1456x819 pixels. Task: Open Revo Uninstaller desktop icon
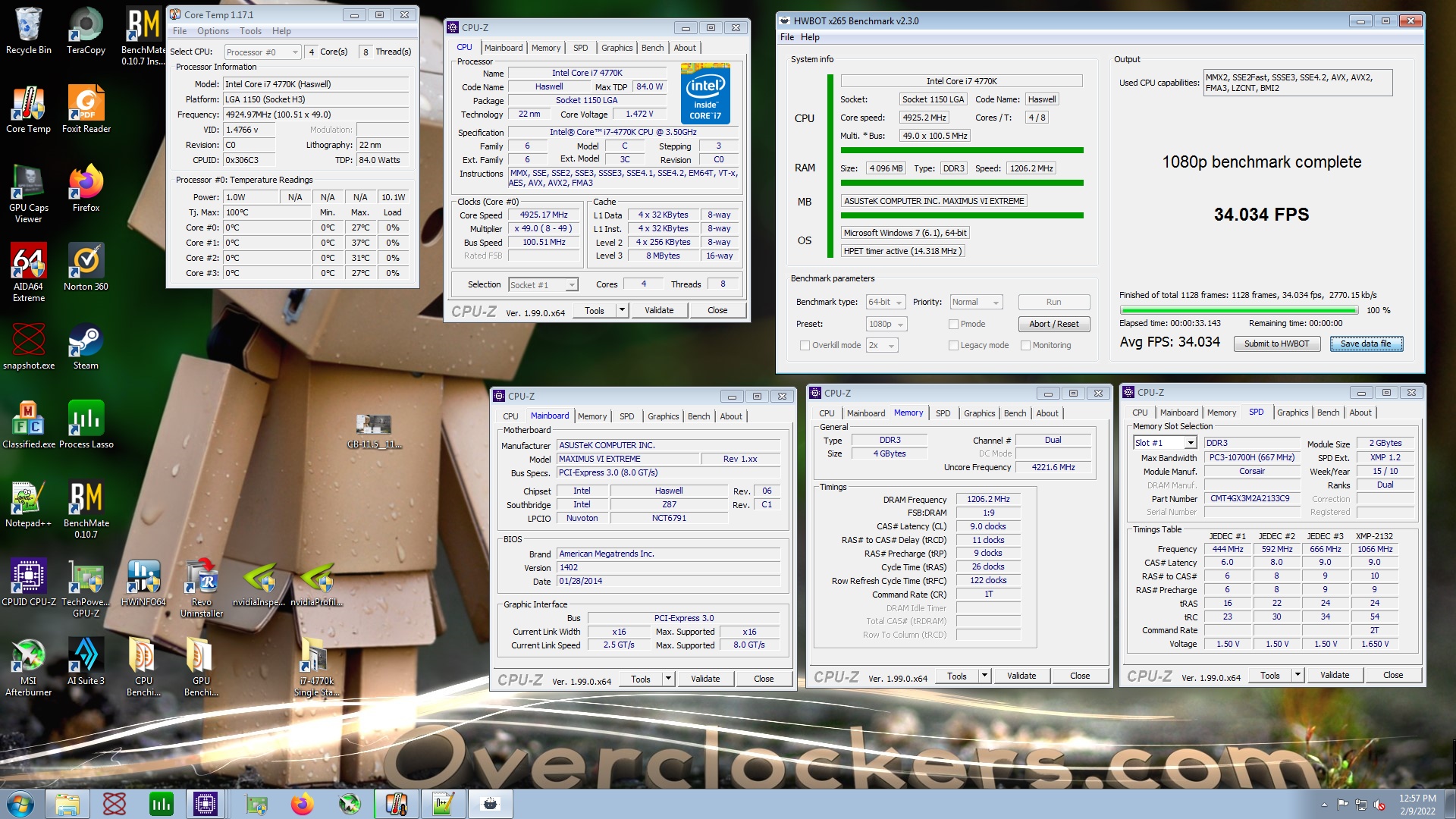(x=201, y=588)
